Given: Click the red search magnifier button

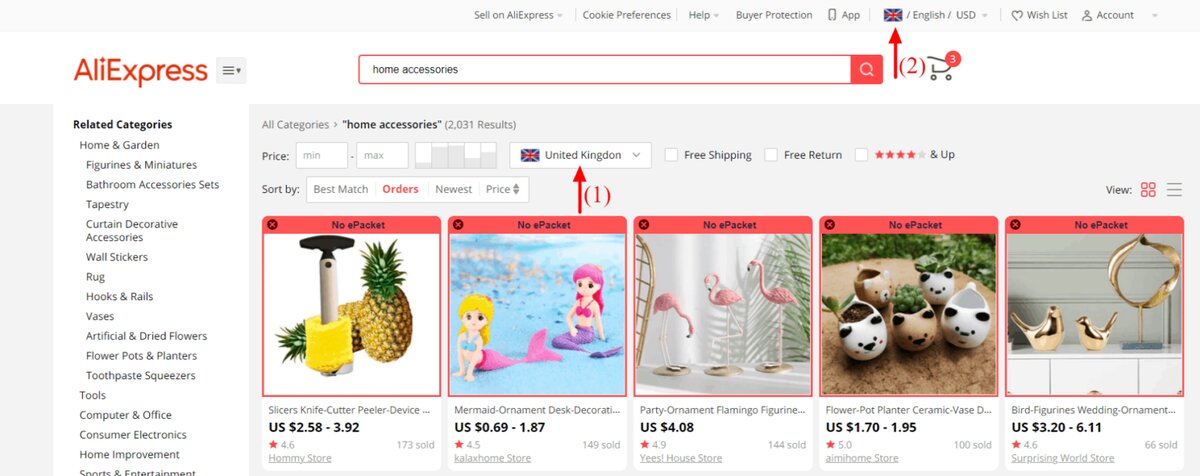Looking at the screenshot, I should 866,70.
